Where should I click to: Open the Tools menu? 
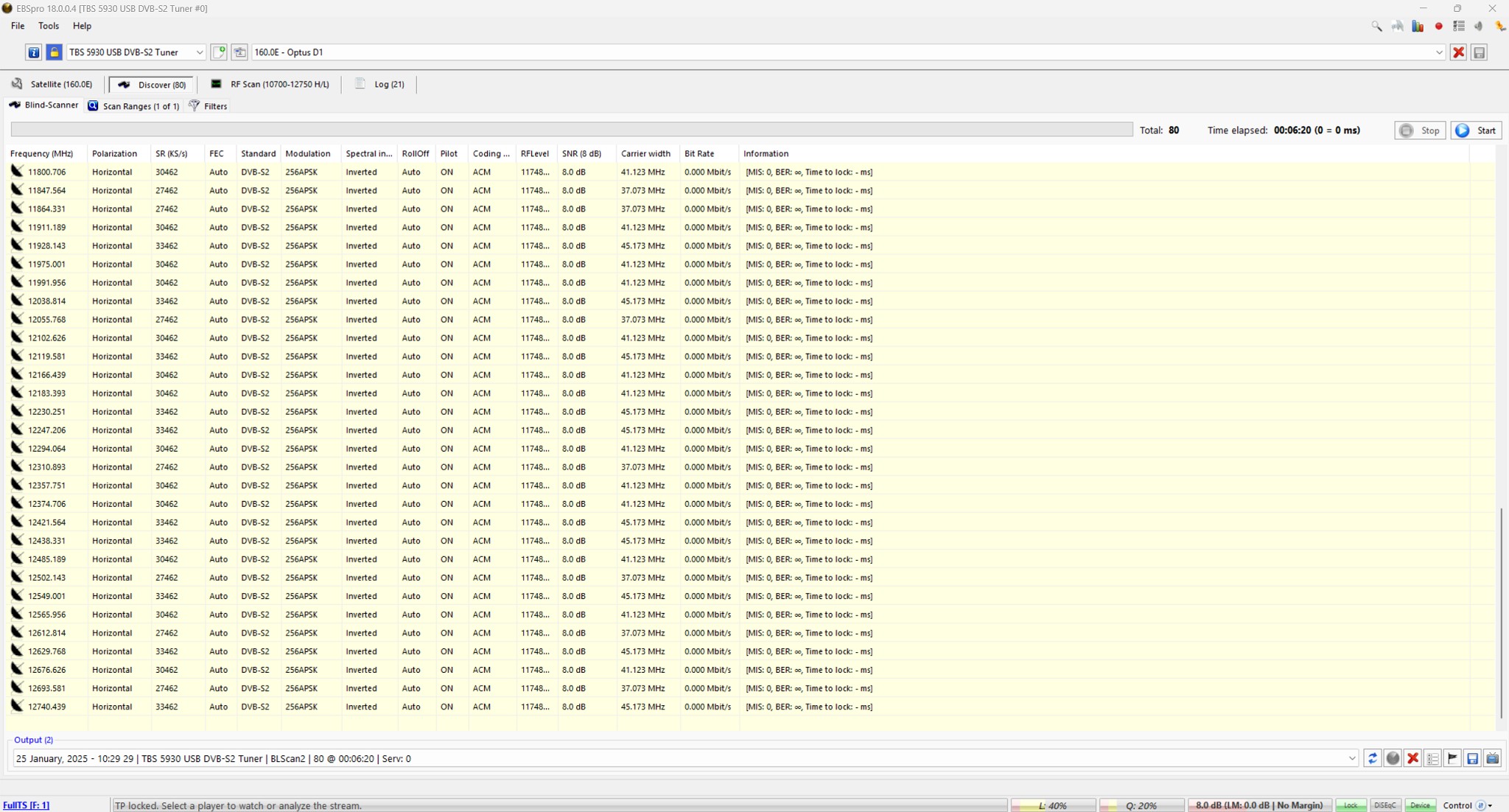coord(49,26)
